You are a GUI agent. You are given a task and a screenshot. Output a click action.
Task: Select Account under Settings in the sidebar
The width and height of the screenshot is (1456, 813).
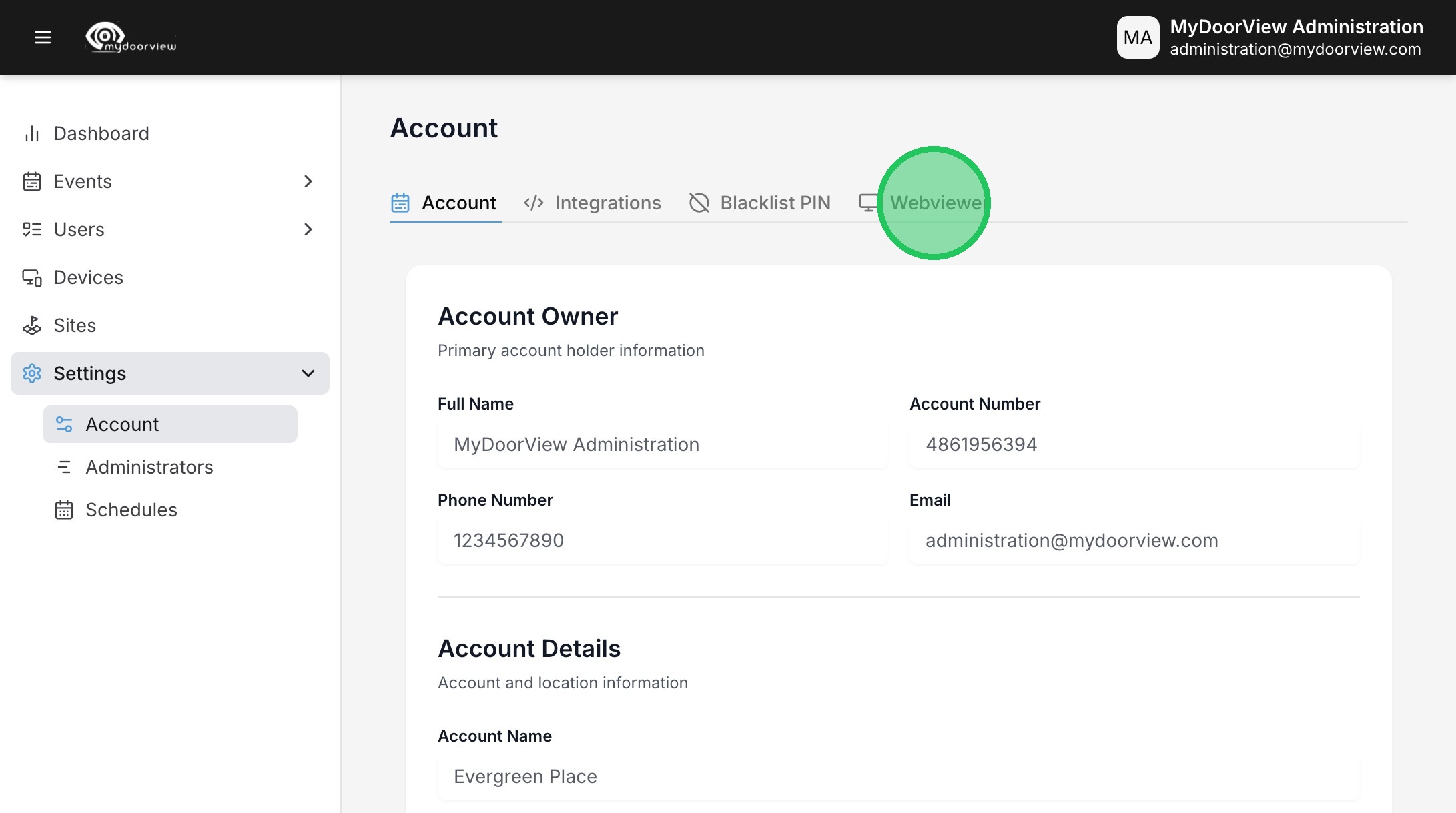(122, 424)
